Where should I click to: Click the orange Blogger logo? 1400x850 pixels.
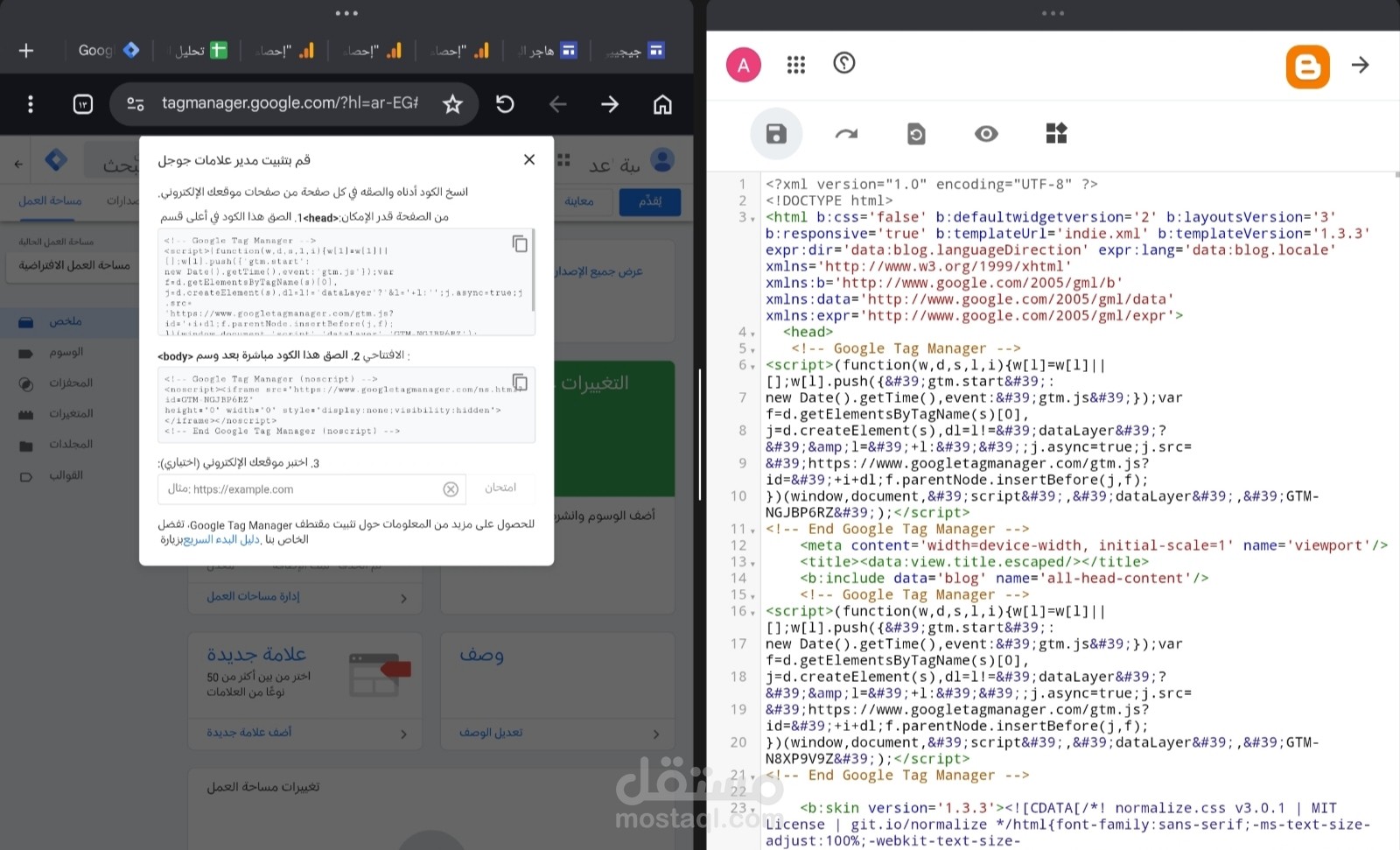(1307, 67)
